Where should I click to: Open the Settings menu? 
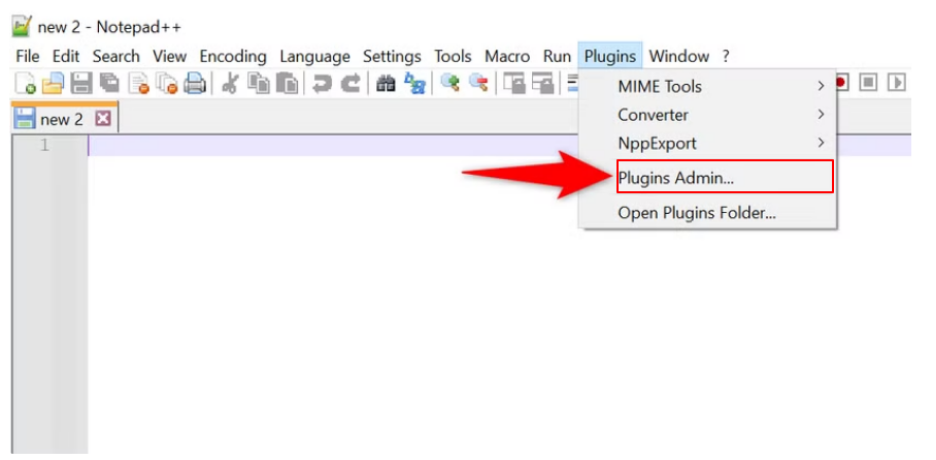[392, 57]
